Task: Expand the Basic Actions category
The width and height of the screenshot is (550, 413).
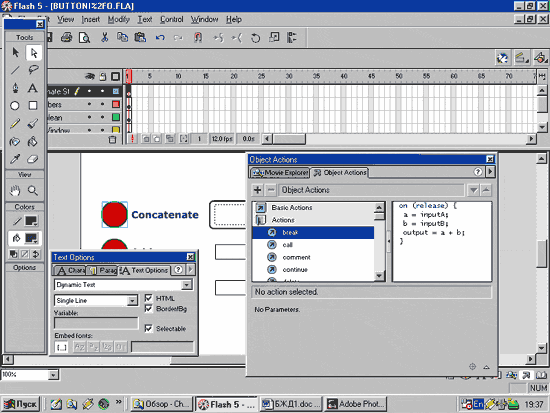Action: [261, 208]
